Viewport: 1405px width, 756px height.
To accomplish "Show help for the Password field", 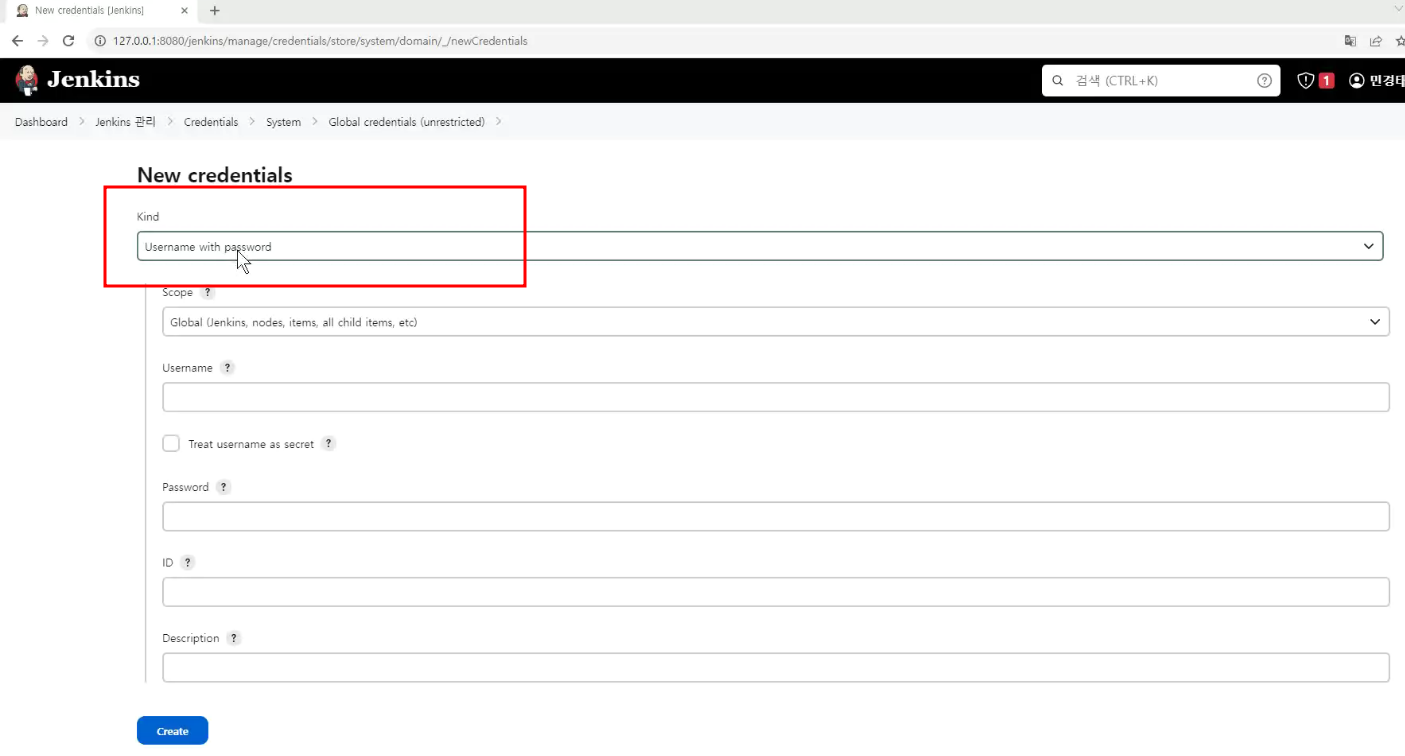I will 224,487.
